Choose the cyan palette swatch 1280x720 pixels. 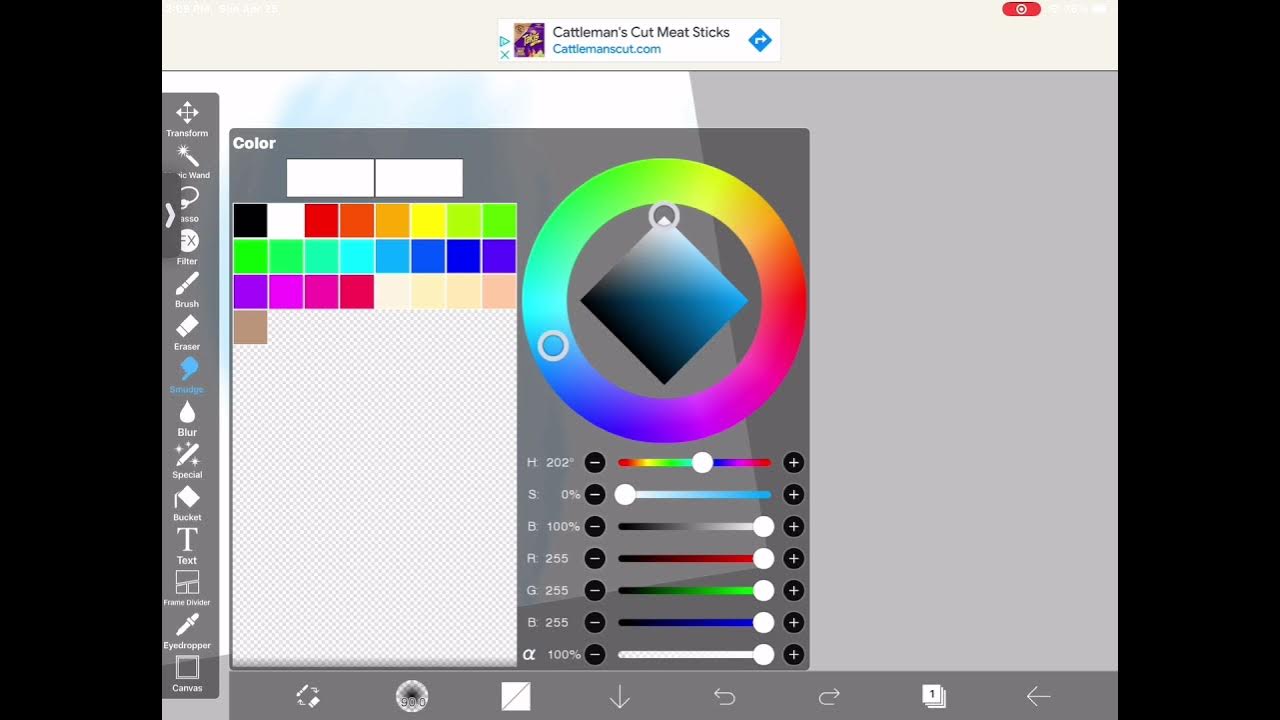click(357, 256)
